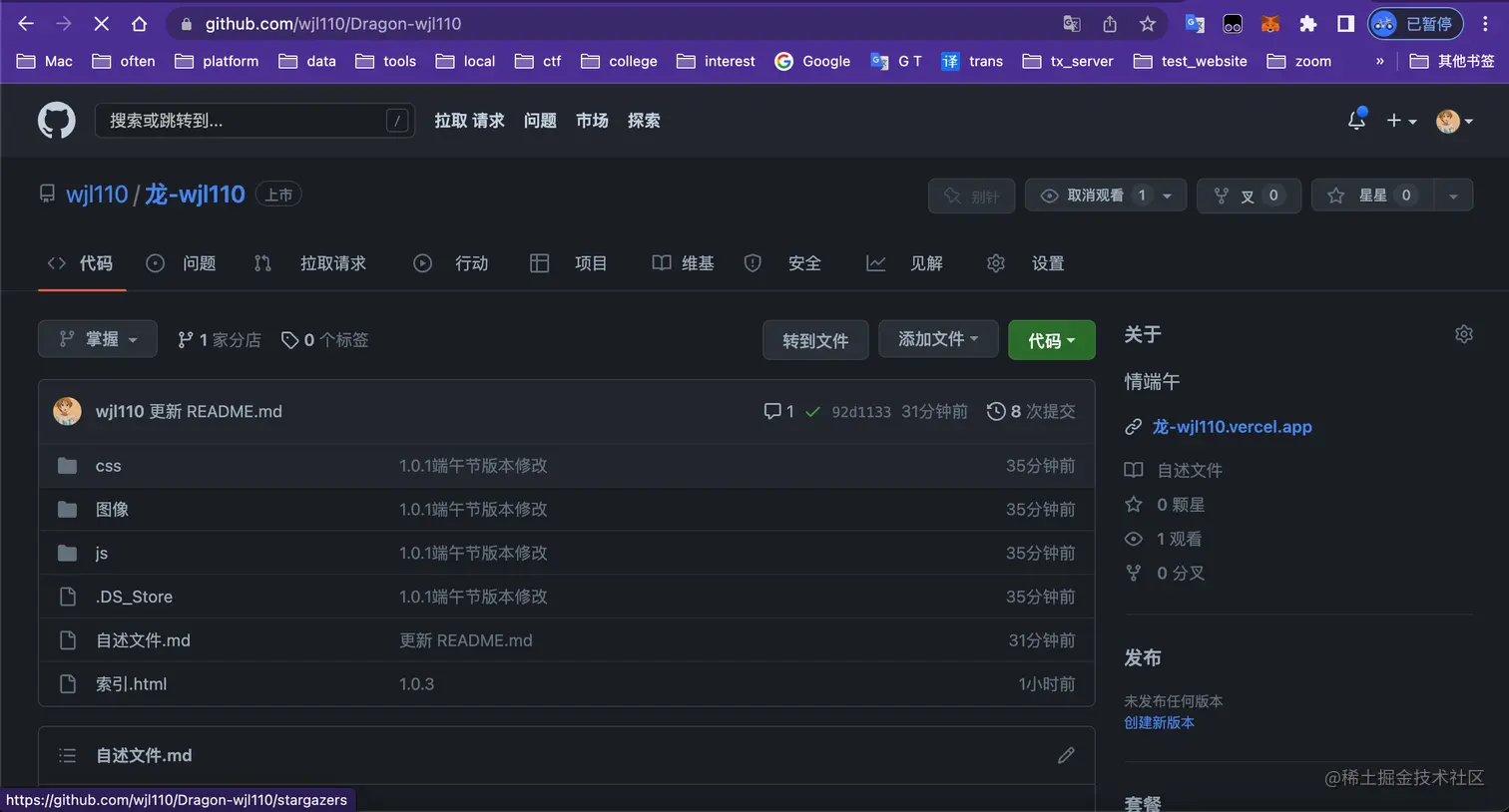Screen dimensions: 1509x812
Task: View the 8 次提交 commit history
Action: tap(1031, 411)
